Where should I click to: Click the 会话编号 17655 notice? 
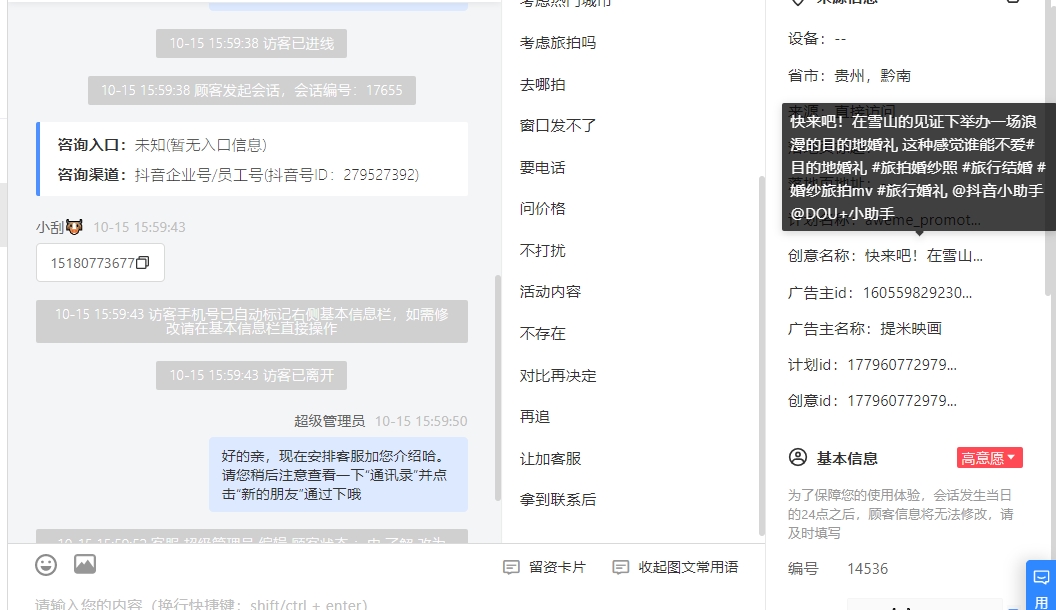click(x=251, y=90)
